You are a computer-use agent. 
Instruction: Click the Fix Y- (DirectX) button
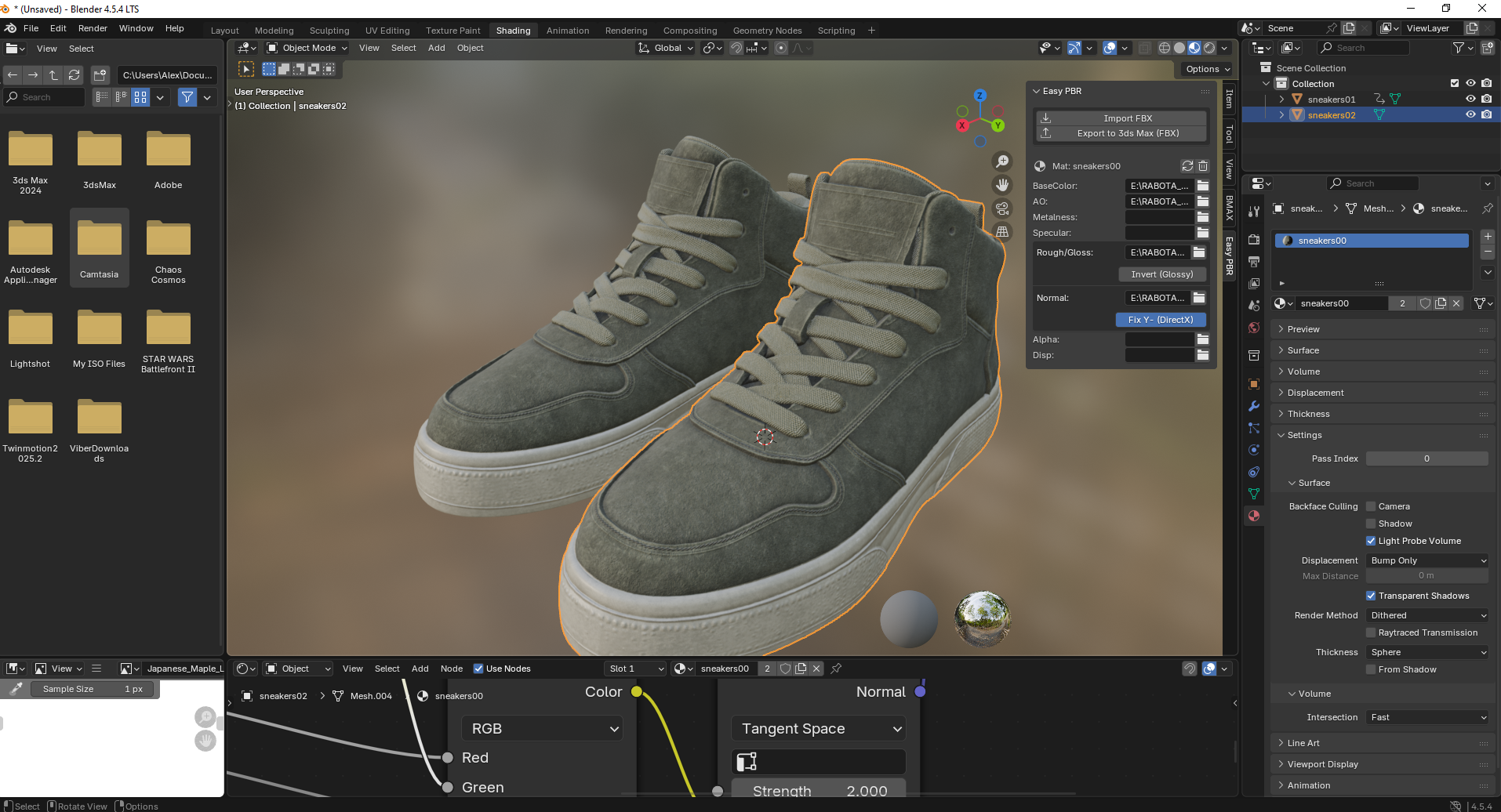tap(1161, 320)
